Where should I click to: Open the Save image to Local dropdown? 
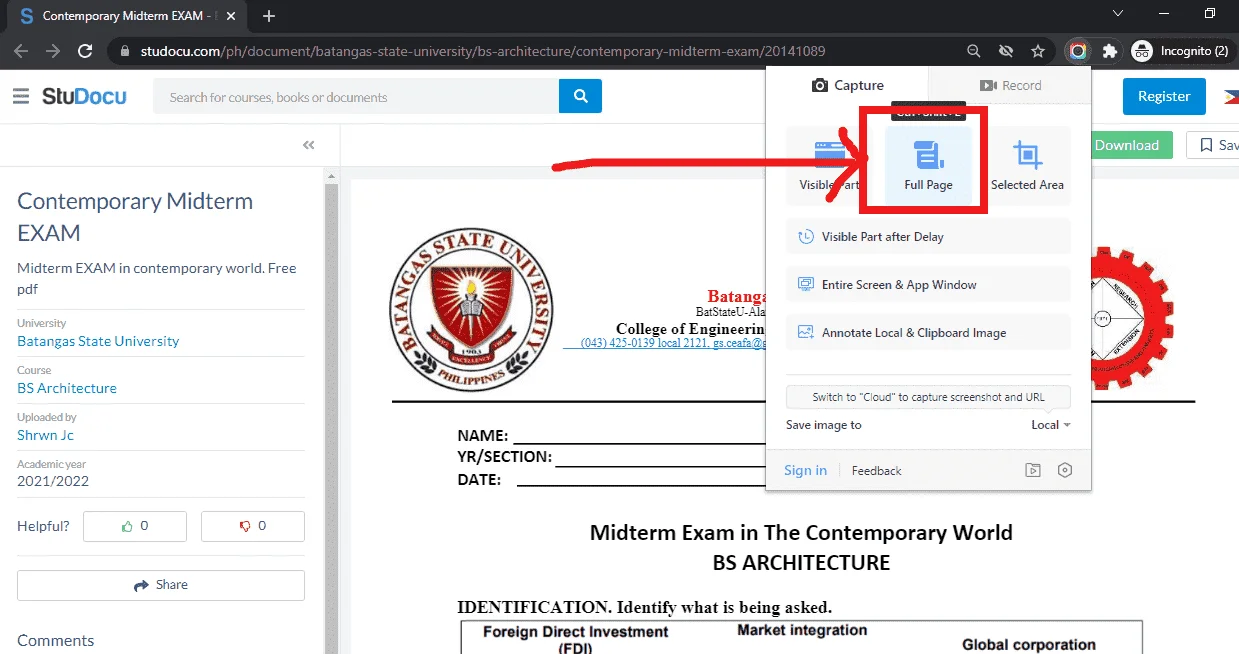point(1051,425)
